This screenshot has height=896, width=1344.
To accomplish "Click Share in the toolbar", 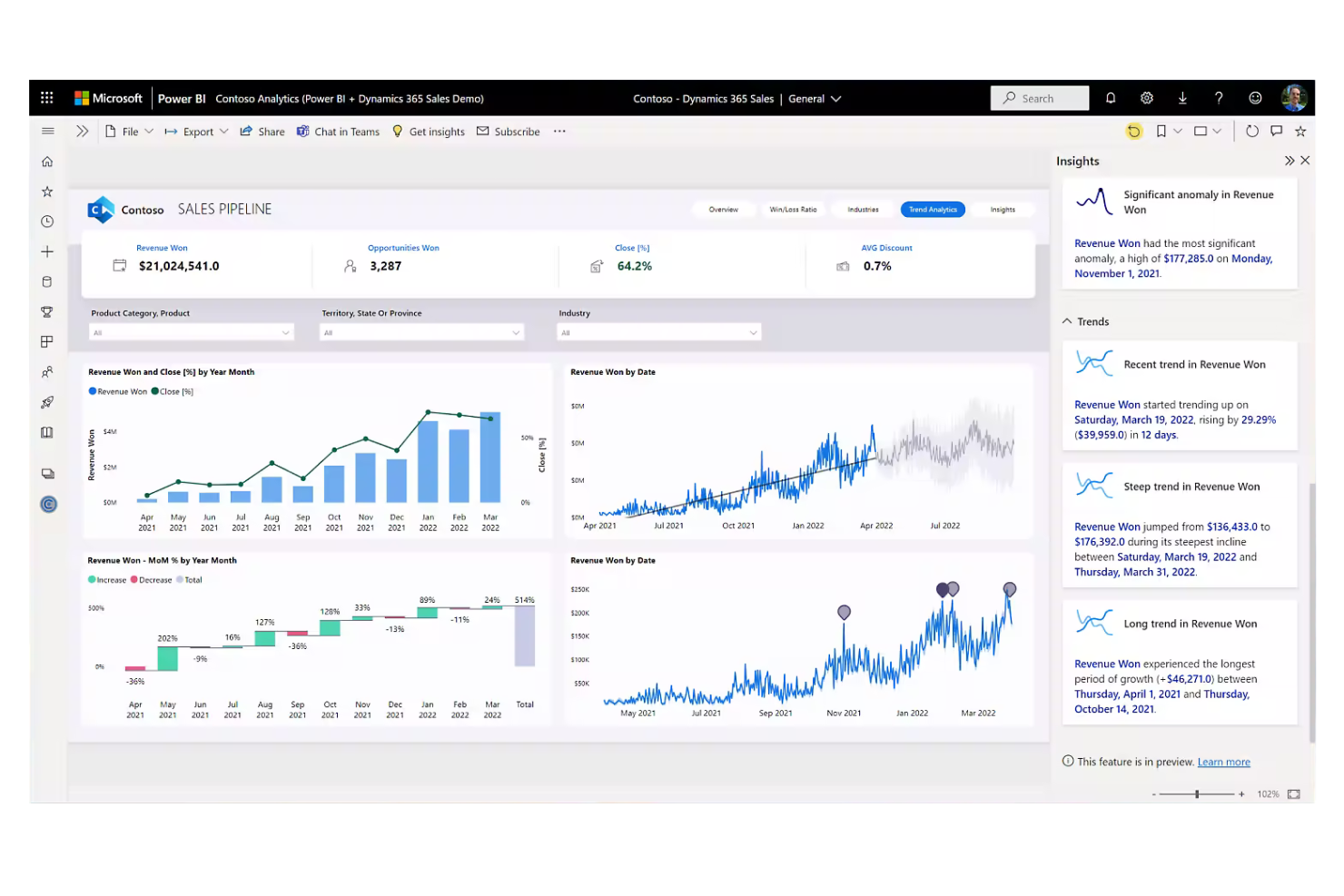I will click(x=262, y=132).
